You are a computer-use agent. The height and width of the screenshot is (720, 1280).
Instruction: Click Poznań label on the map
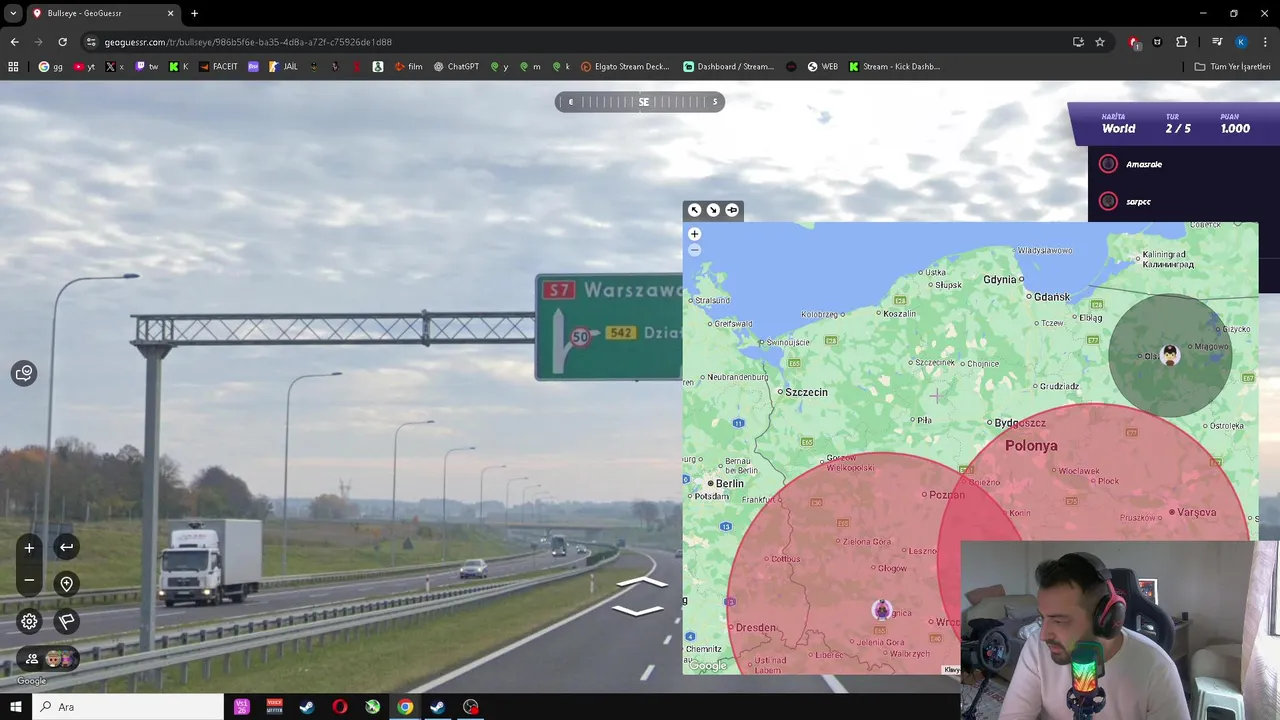point(947,495)
